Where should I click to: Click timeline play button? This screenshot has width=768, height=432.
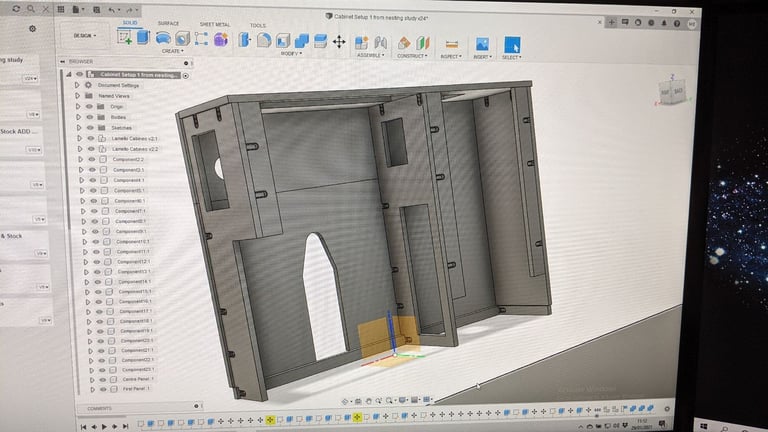pos(104,427)
